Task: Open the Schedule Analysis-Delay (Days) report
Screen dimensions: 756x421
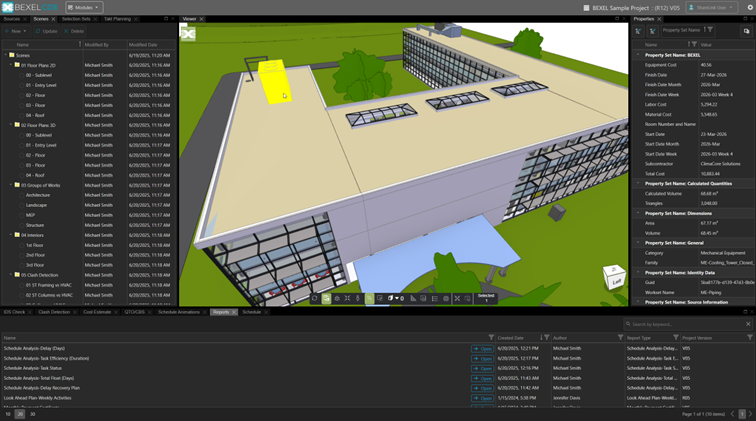Action: [x=482, y=348]
